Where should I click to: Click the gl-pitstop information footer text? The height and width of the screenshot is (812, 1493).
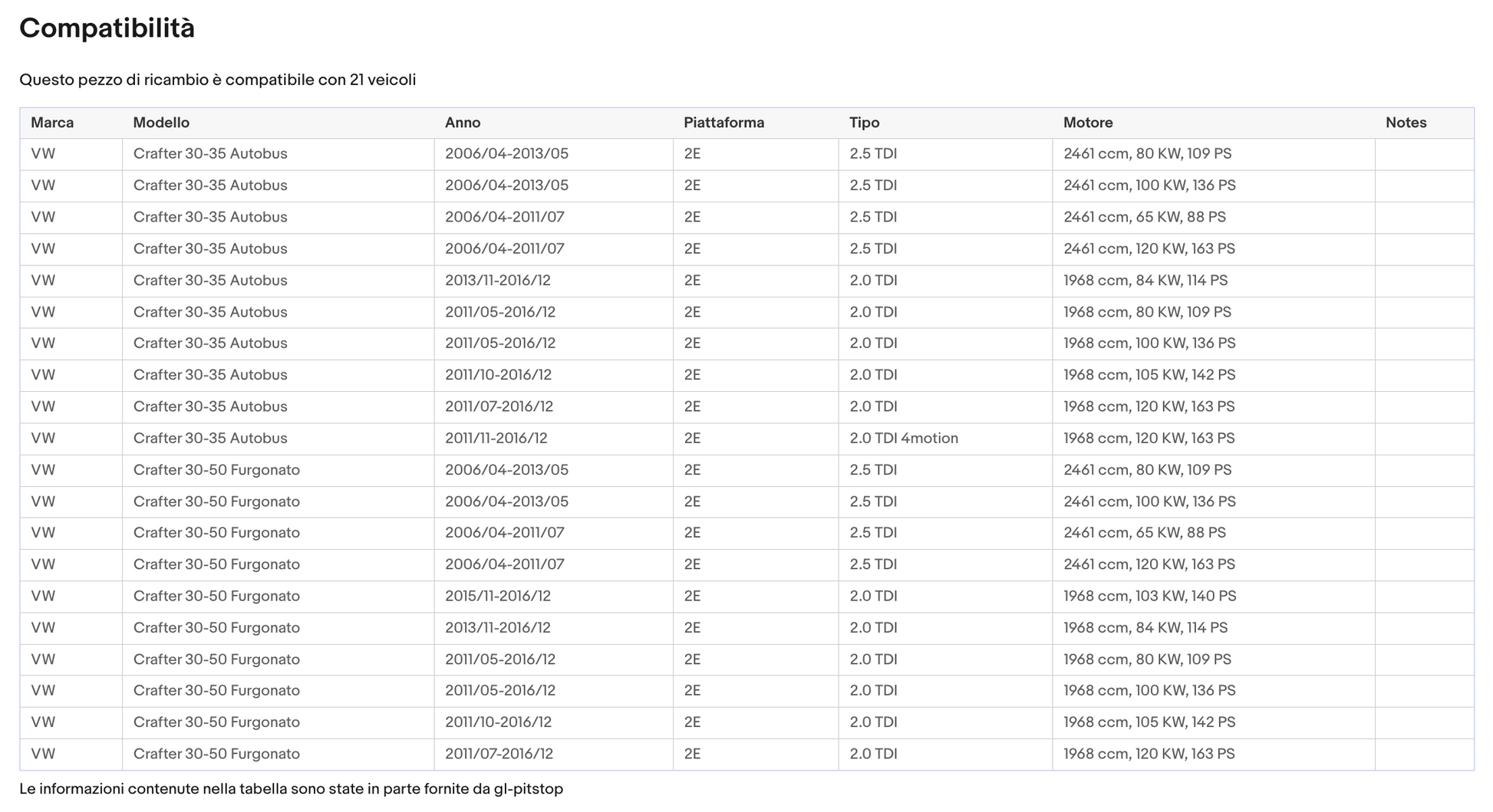tap(291, 789)
